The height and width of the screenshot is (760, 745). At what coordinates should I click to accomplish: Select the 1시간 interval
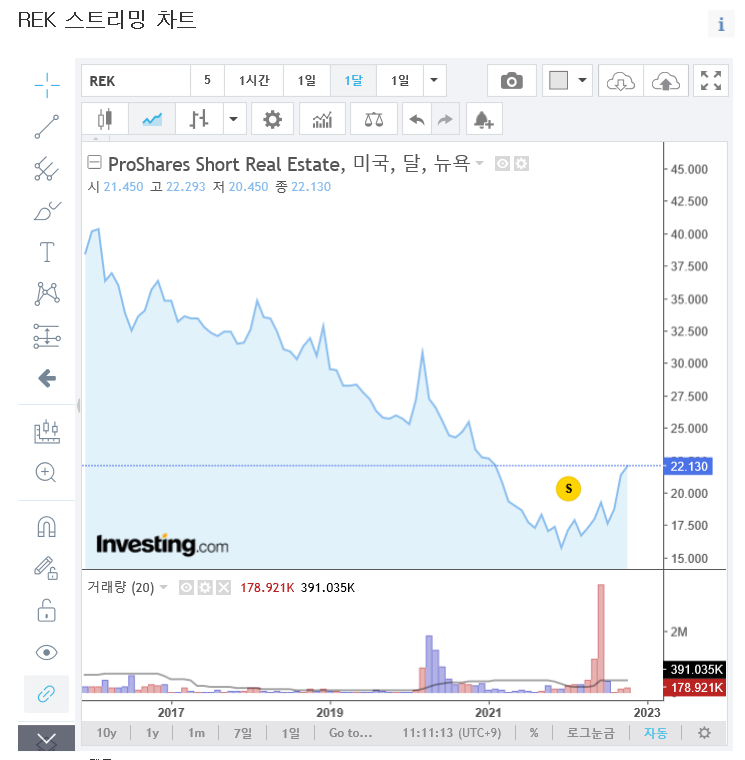point(254,80)
